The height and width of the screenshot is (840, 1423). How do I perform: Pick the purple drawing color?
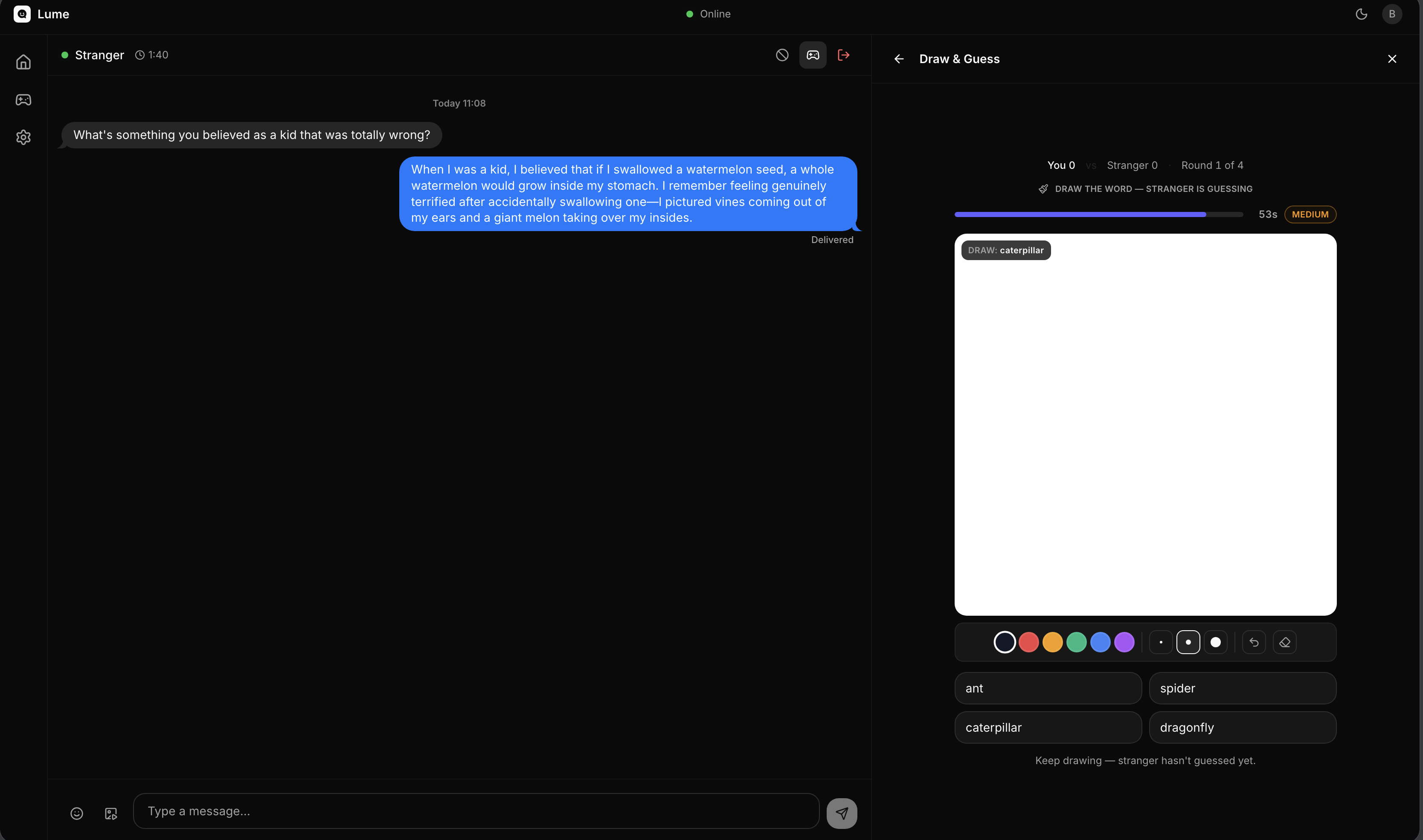click(1124, 642)
